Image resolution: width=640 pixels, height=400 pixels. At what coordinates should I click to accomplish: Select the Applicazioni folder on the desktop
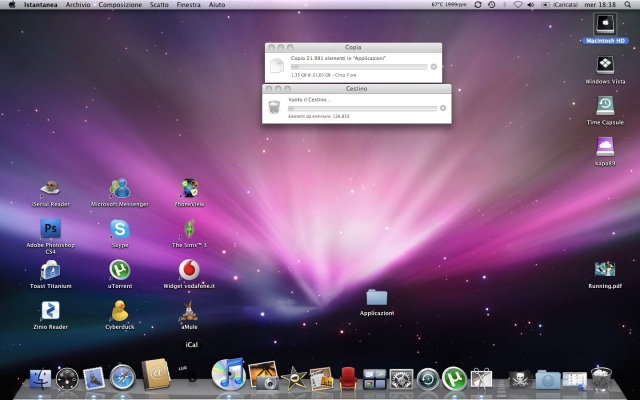[x=377, y=297]
